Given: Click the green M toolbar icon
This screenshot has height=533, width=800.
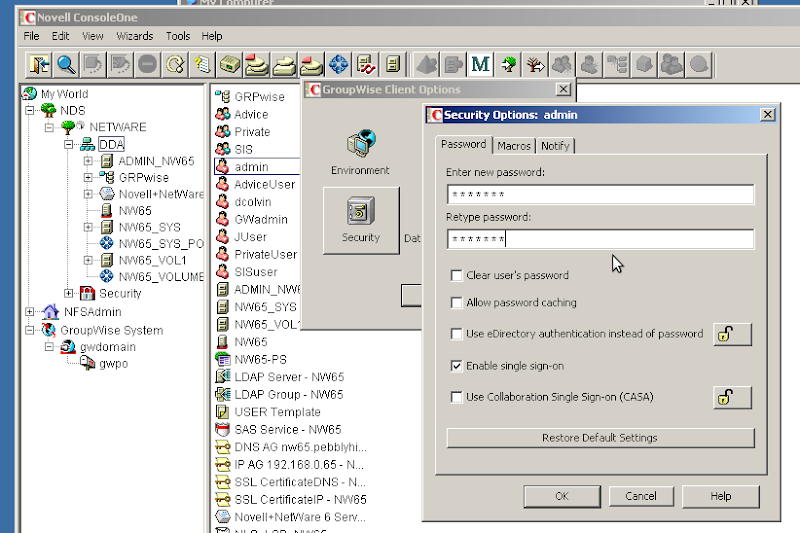Looking at the screenshot, I should click(x=480, y=64).
